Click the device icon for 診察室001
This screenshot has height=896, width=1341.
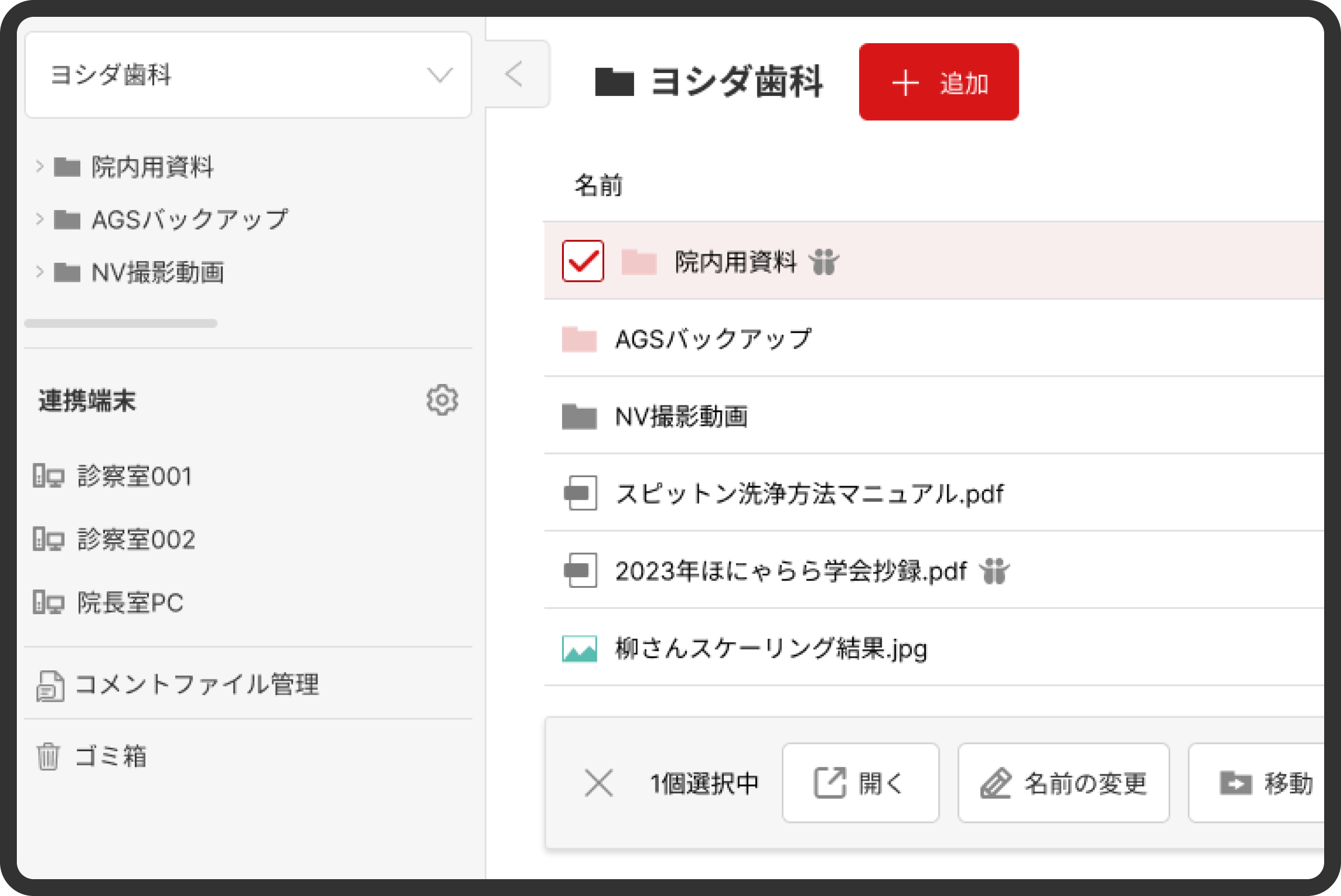(48, 476)
